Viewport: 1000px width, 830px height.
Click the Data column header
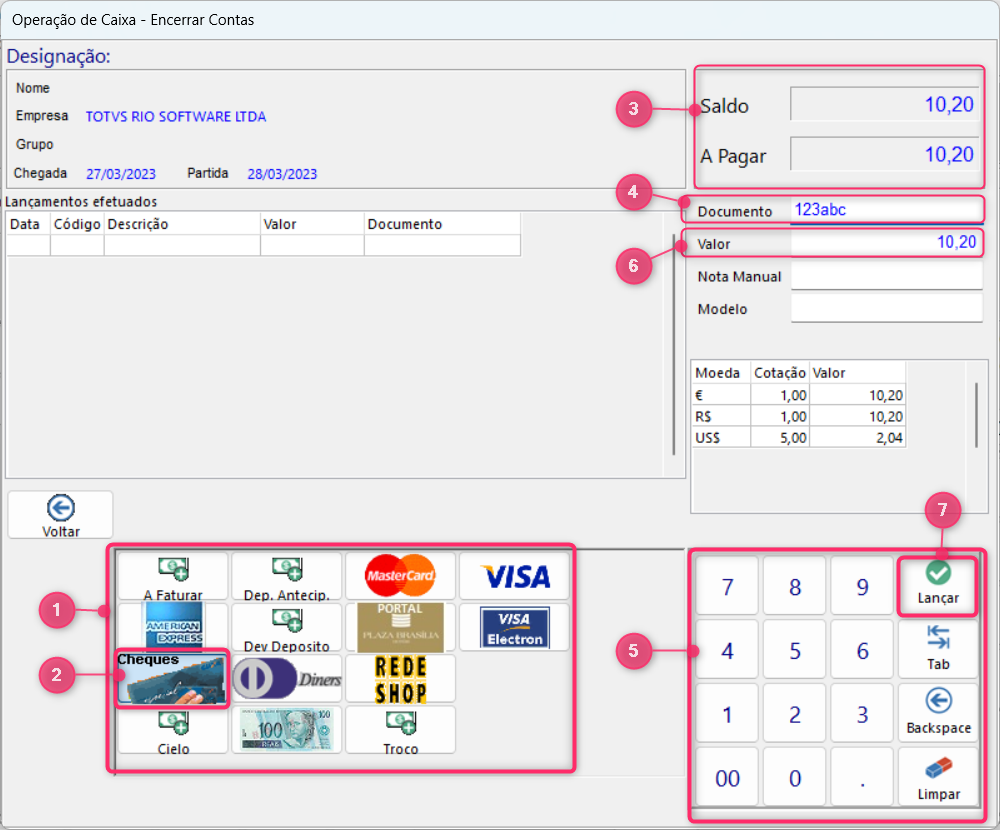click(x=28, y=224)
